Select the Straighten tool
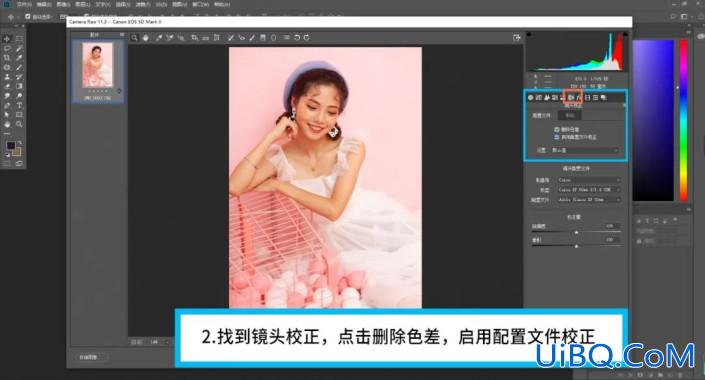Screen dimensions: 705x380 point(205,38)
